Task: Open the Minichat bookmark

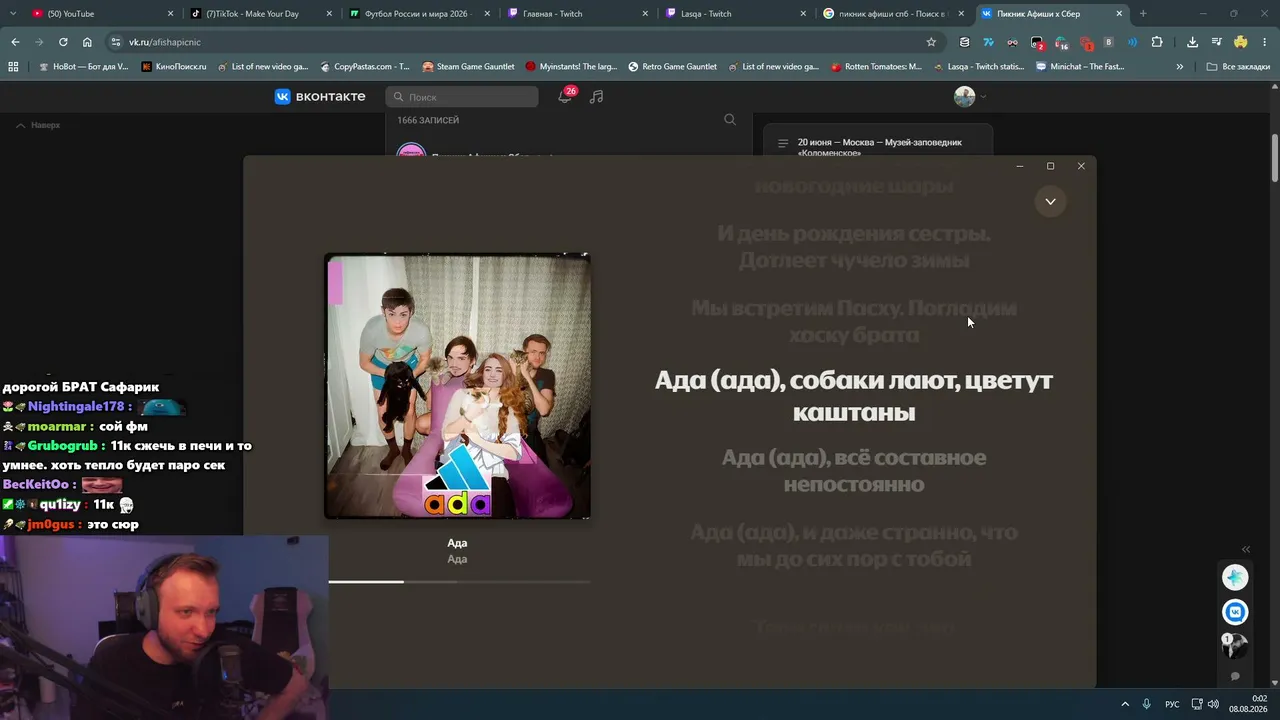Action: [x=1080, y=67]
